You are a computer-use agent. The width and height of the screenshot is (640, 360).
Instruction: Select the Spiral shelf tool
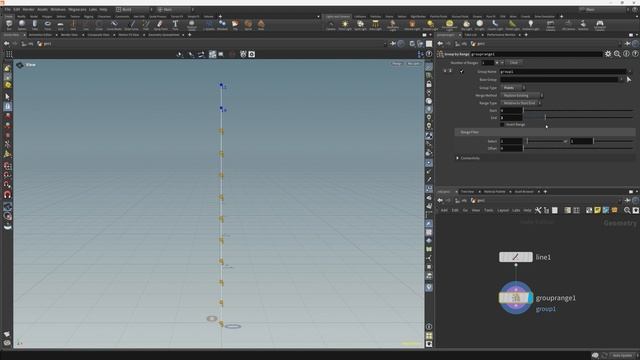pos(248,25)
